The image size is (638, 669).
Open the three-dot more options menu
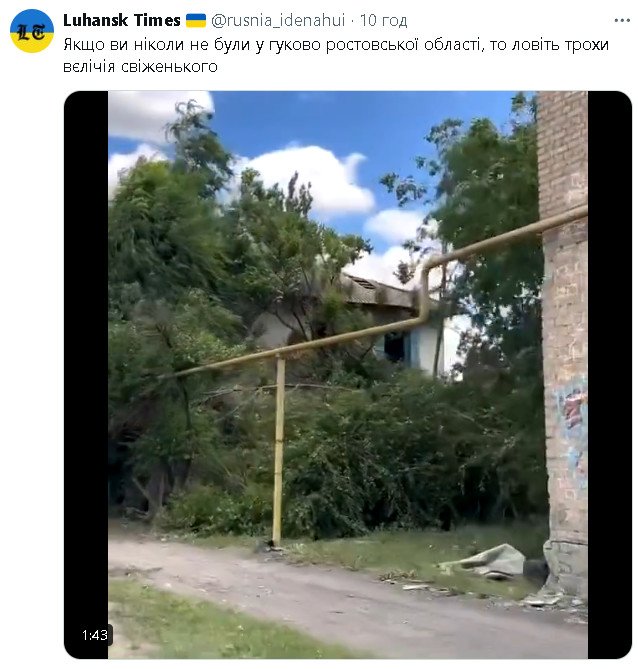pos(622,20)
